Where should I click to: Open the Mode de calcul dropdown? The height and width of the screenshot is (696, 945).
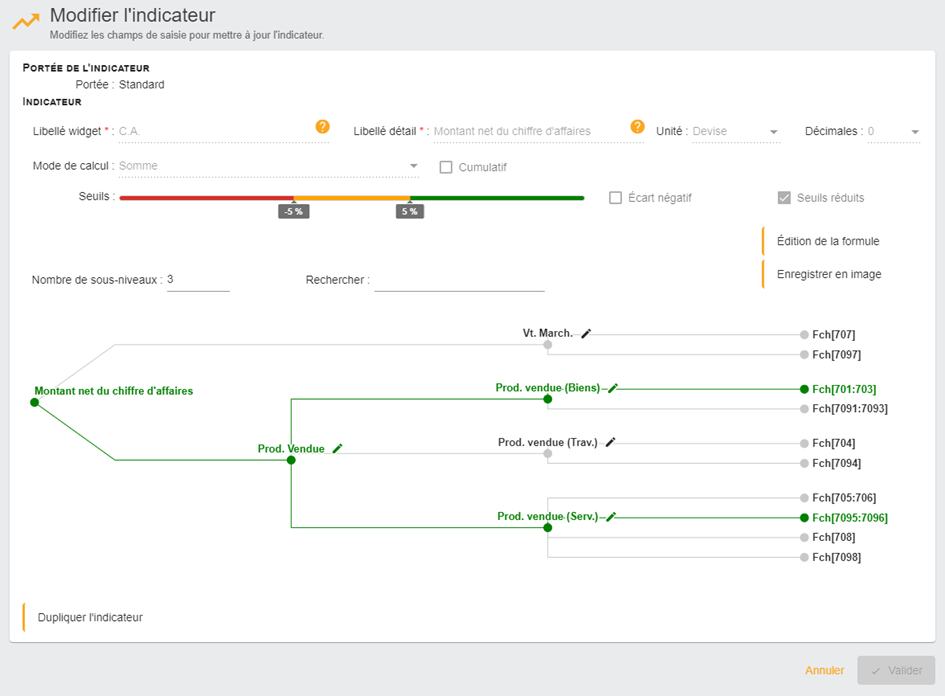[x=268, y=166]
